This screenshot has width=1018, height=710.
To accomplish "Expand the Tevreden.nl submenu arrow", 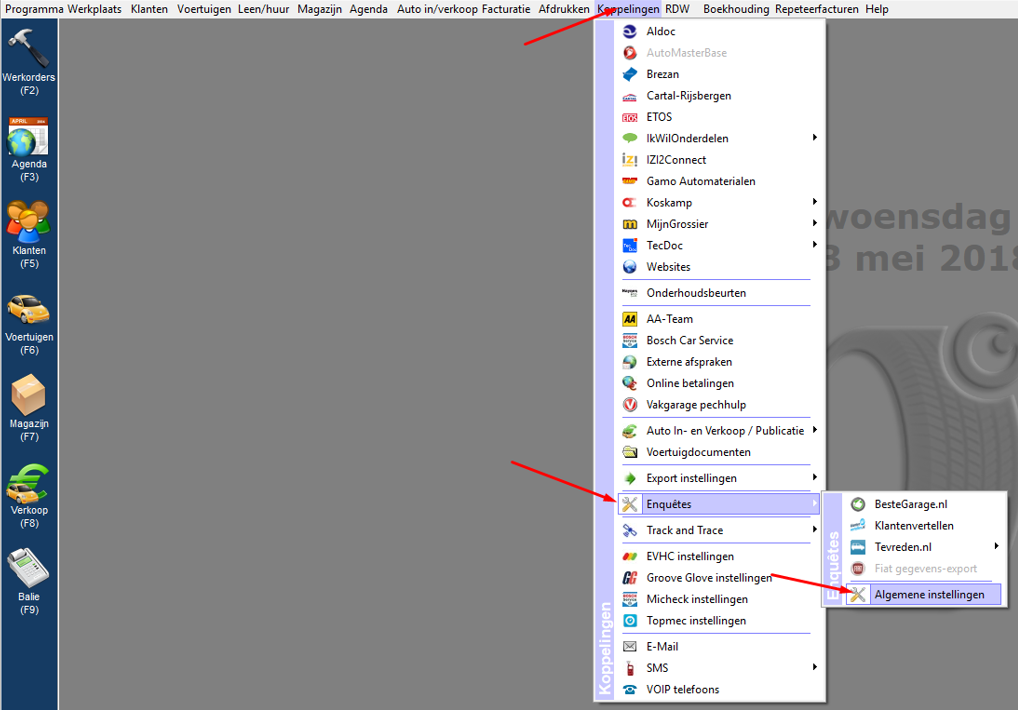I will point(996,546).
